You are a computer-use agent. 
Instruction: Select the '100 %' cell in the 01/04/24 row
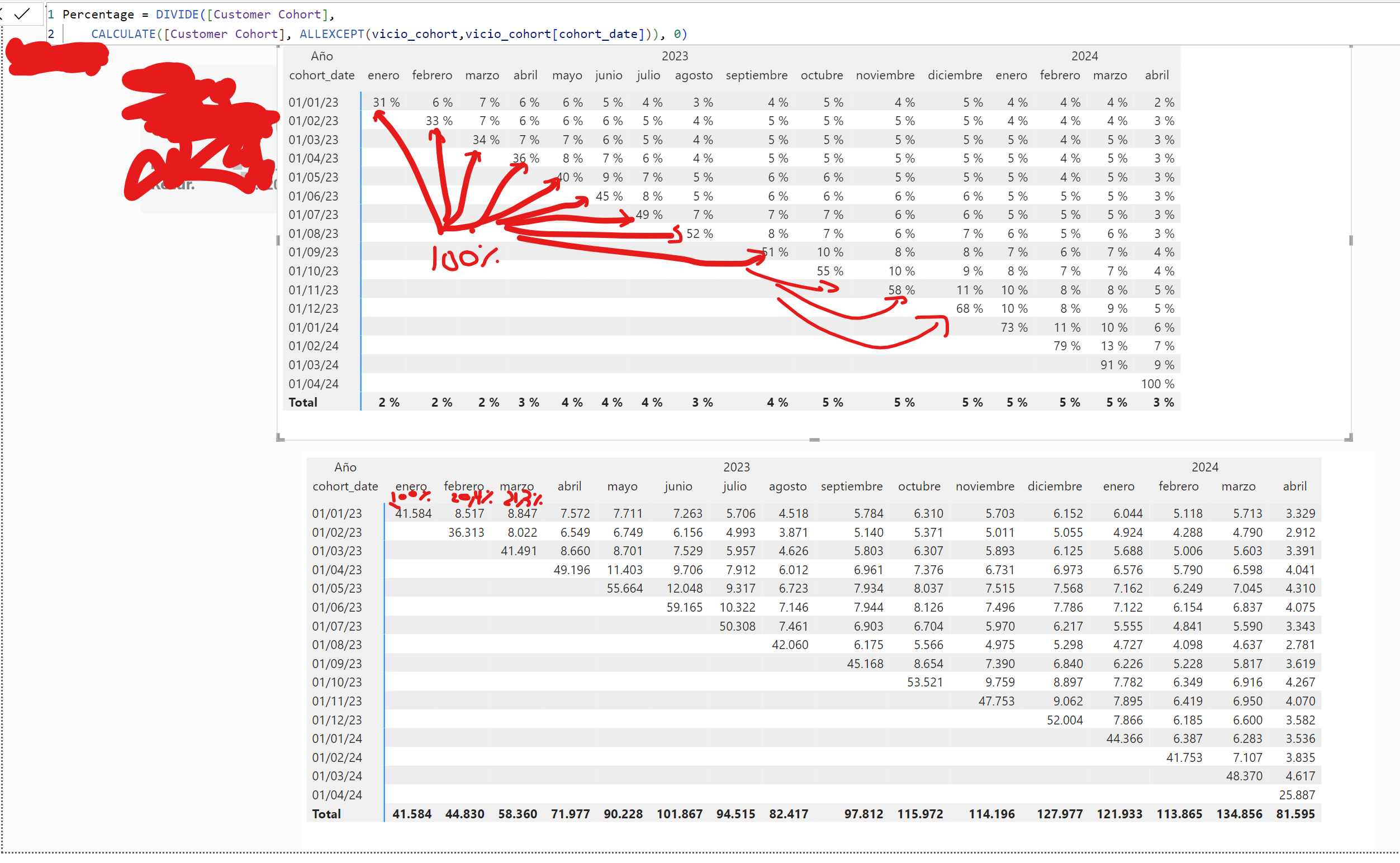pyautogui.click(x=1157, y=384)
